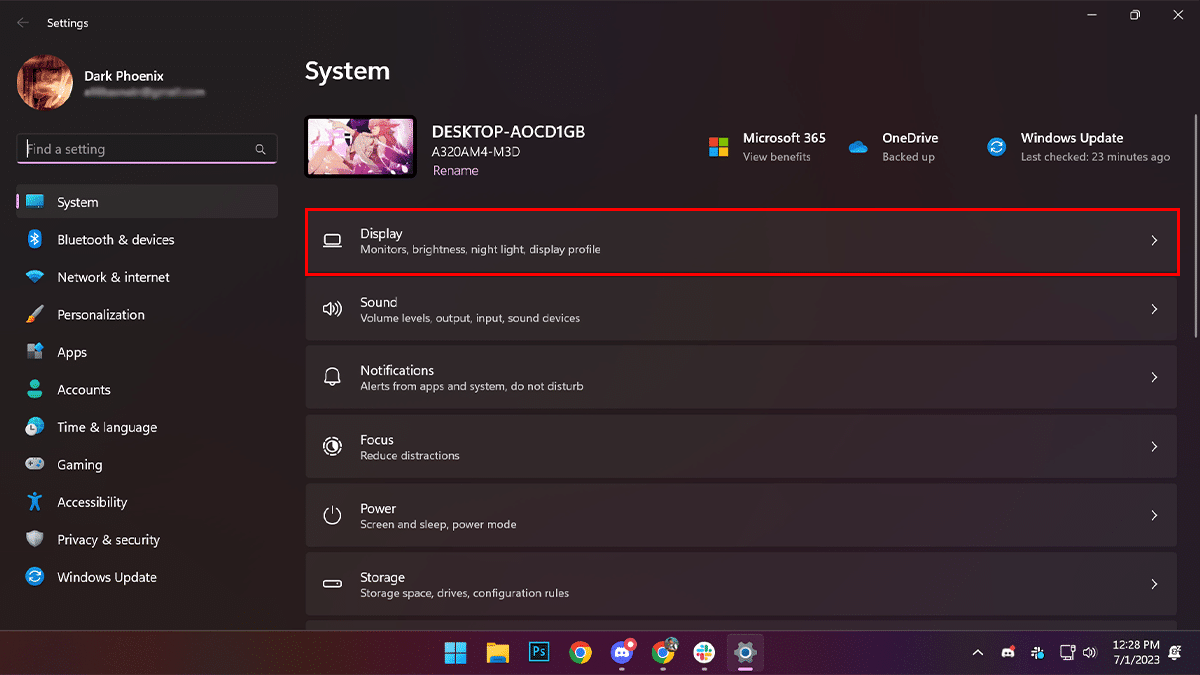
Task: Open the Sound settings row chevron
Action: click(1154, 309)
